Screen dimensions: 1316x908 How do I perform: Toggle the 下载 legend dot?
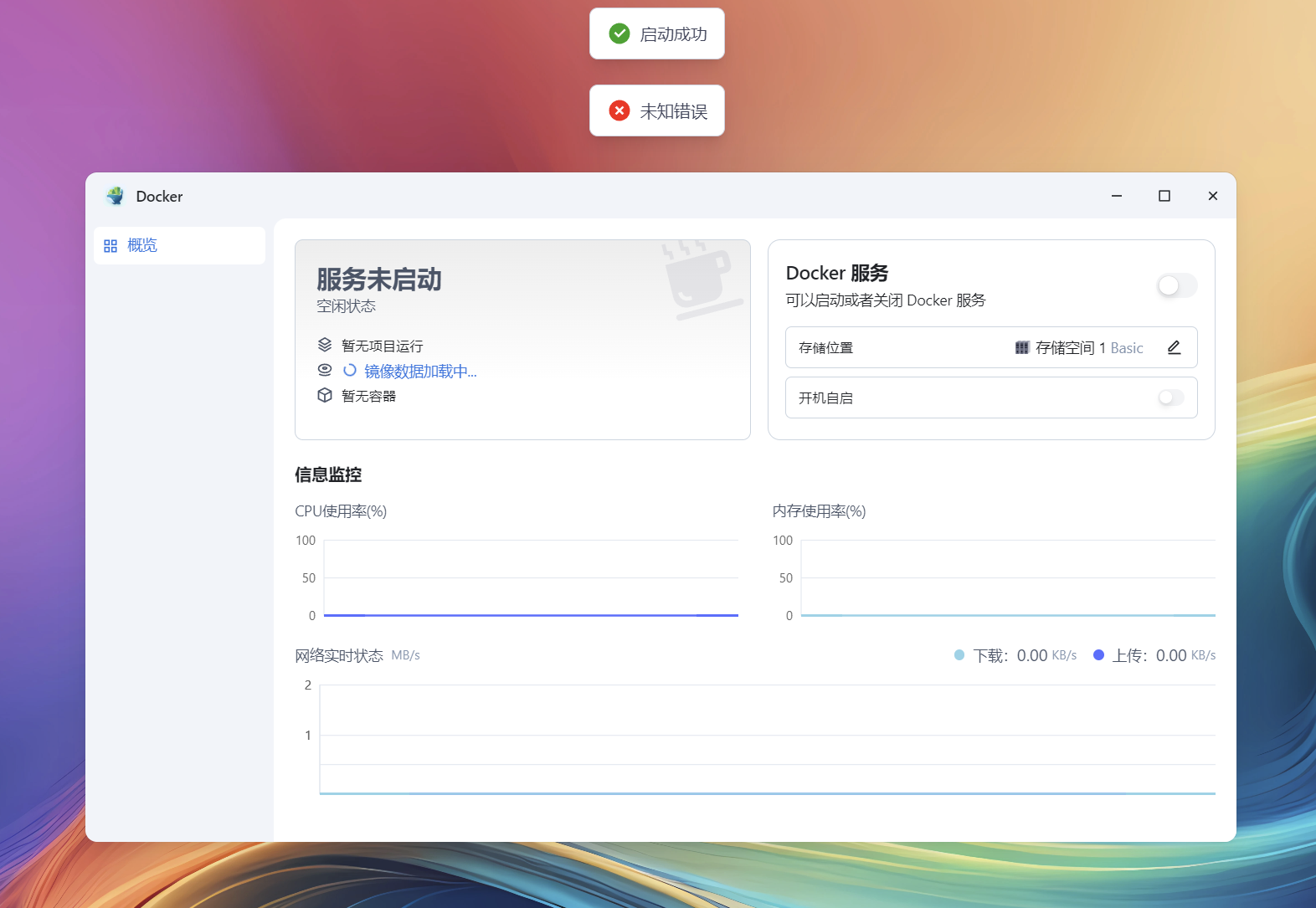959,655
